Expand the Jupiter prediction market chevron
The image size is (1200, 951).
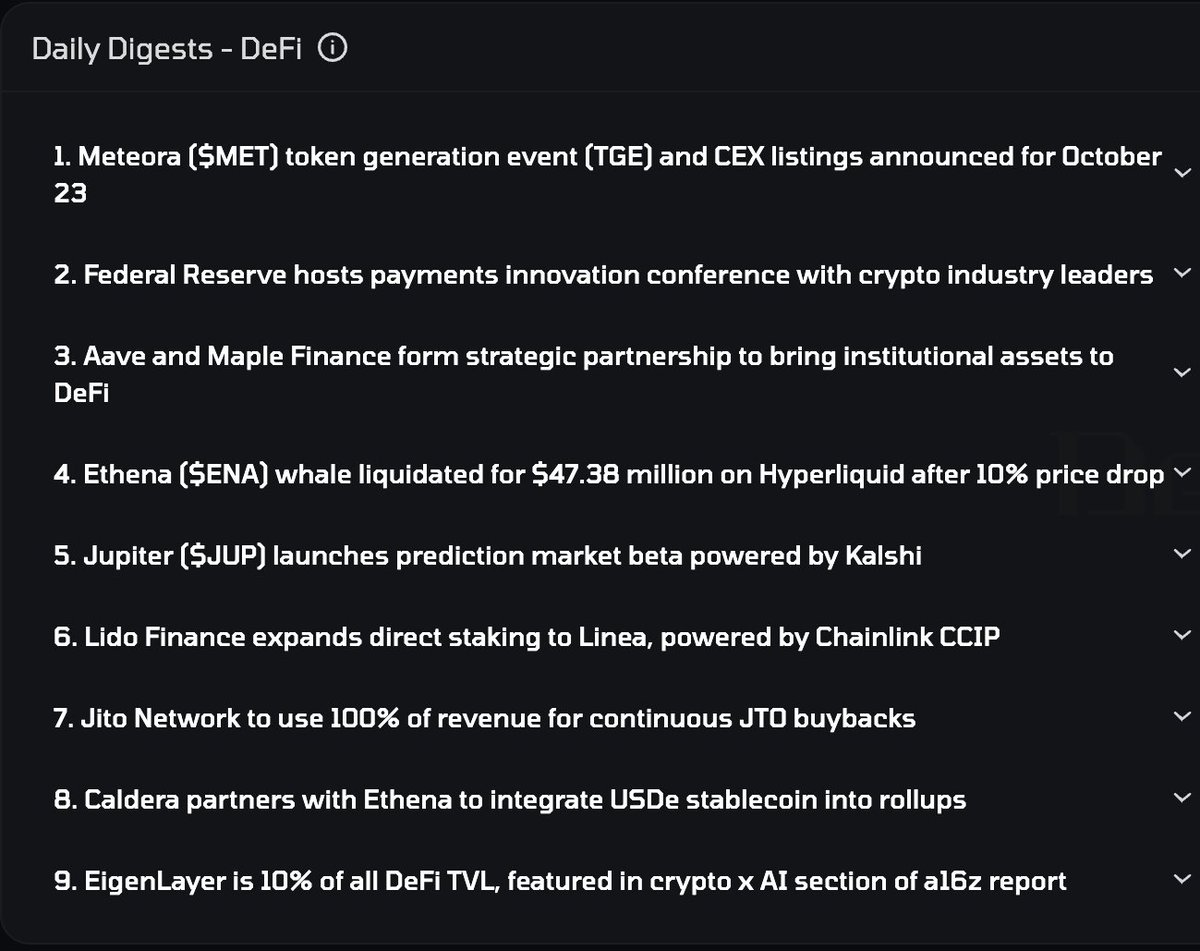pos(1182,554)
